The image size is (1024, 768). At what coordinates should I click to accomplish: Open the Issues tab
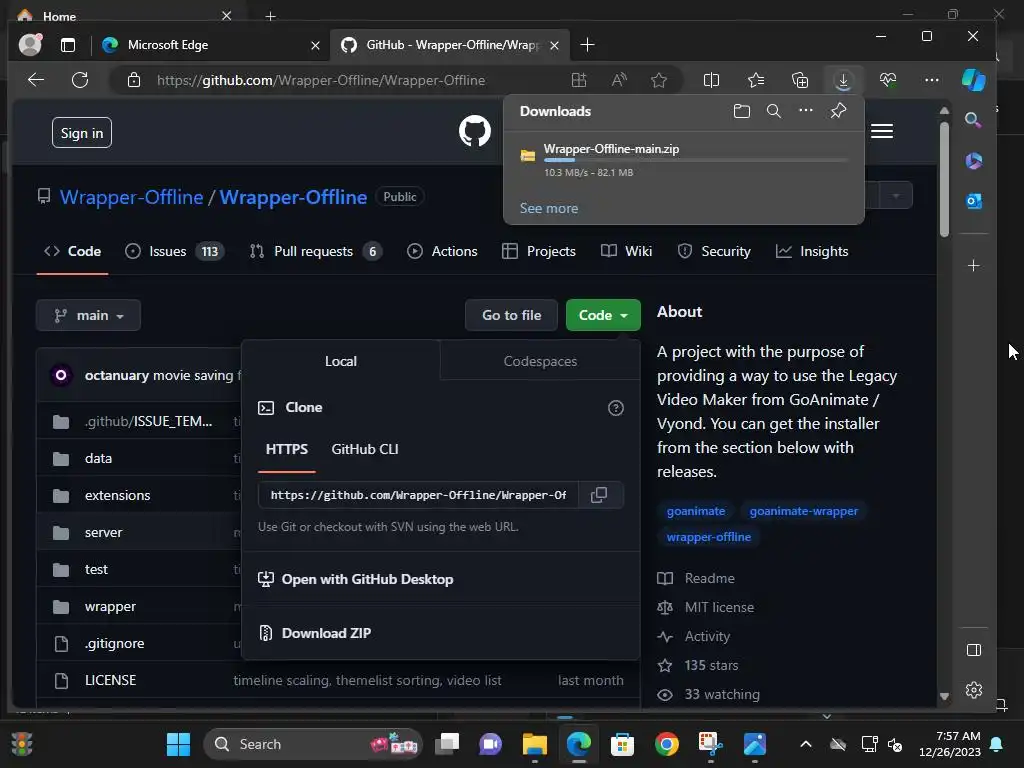click(175, 251)
